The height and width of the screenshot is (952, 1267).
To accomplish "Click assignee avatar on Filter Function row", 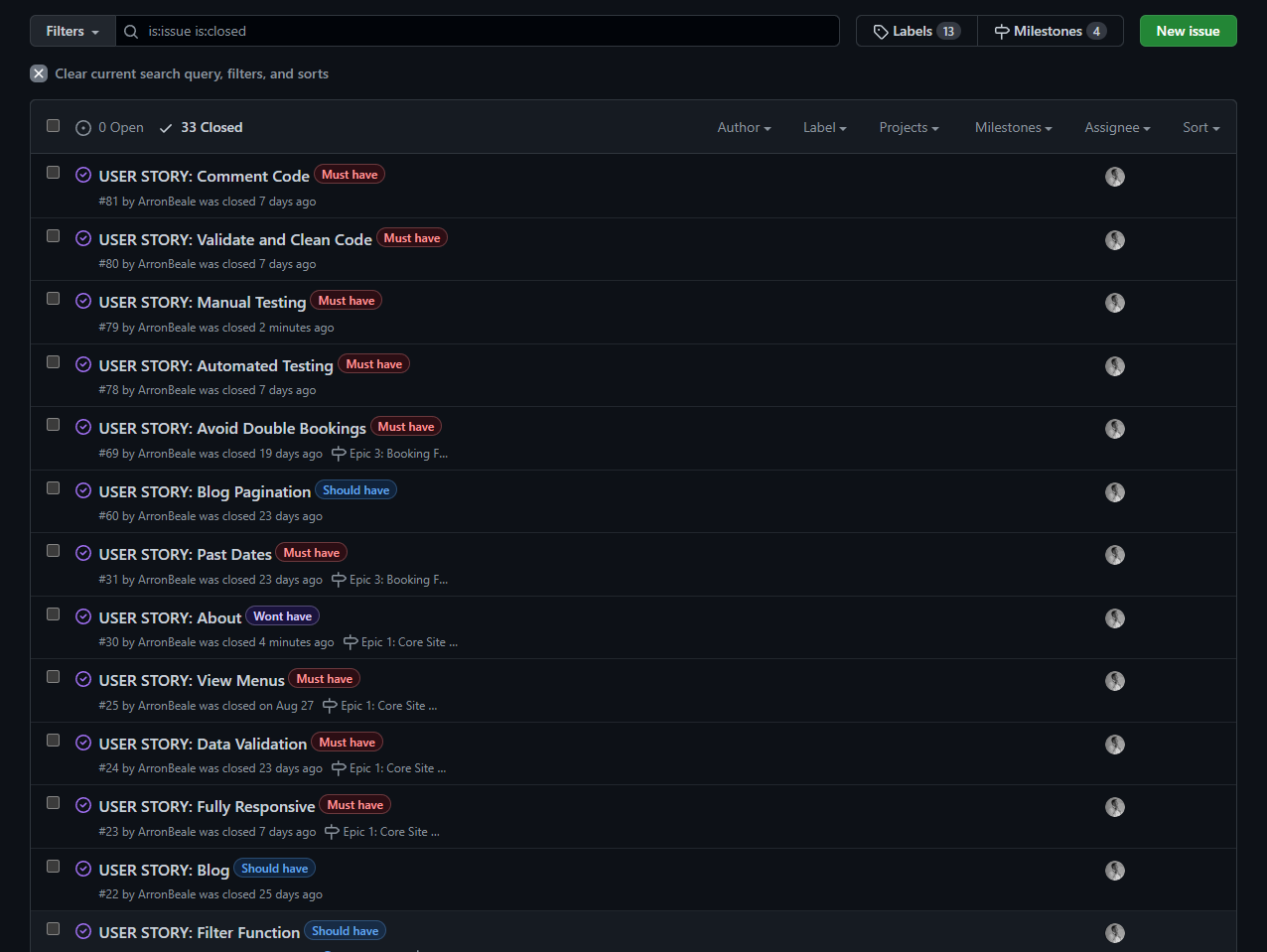I will coord(1115,933).
